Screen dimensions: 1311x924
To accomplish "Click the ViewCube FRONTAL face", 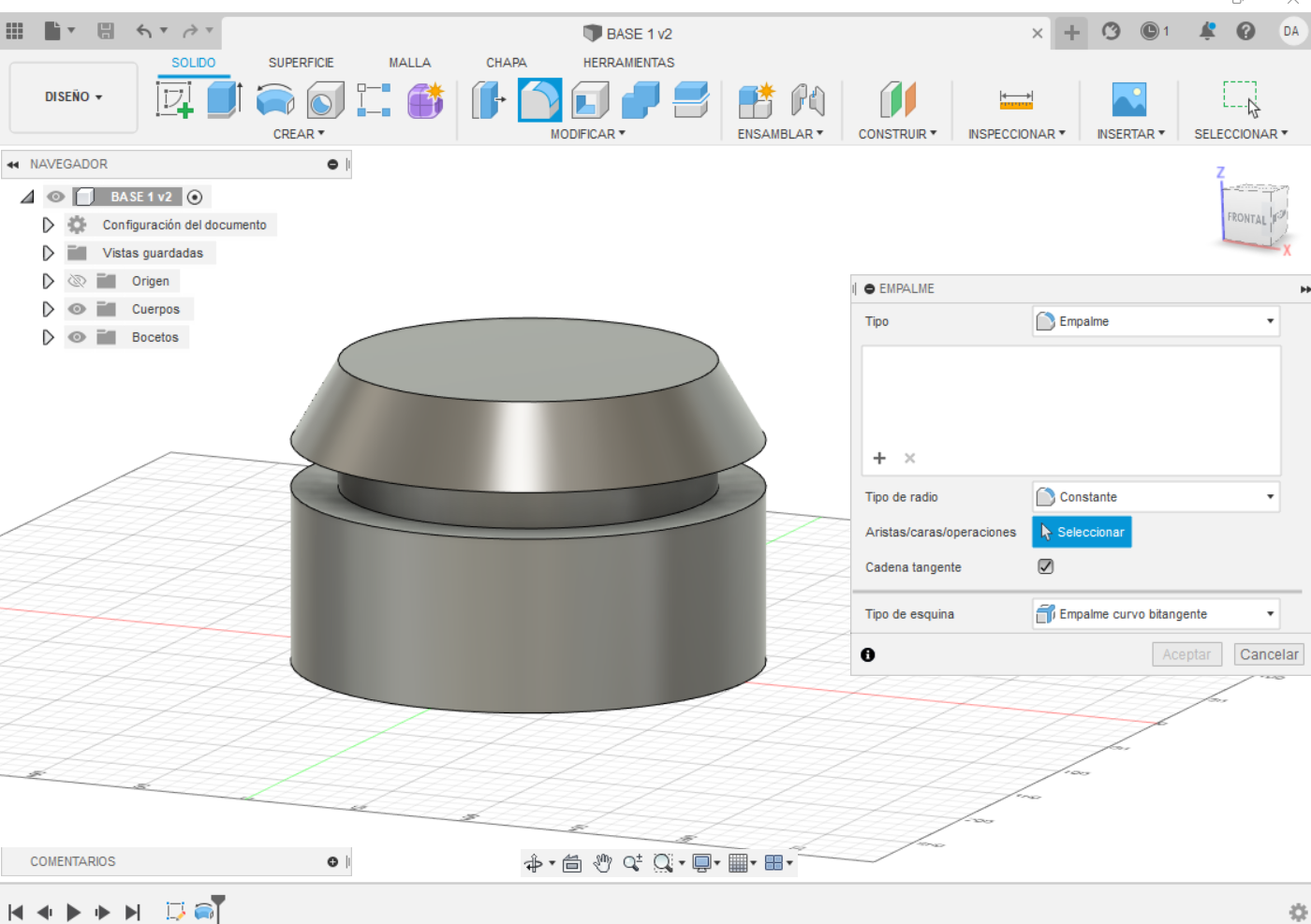I will tap(1246, 218).
